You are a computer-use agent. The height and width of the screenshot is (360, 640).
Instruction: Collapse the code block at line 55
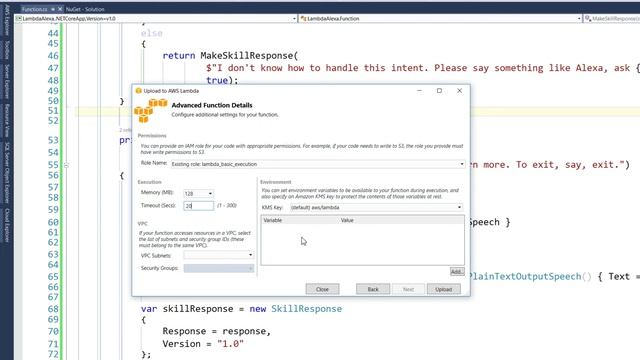click(66, 165)
